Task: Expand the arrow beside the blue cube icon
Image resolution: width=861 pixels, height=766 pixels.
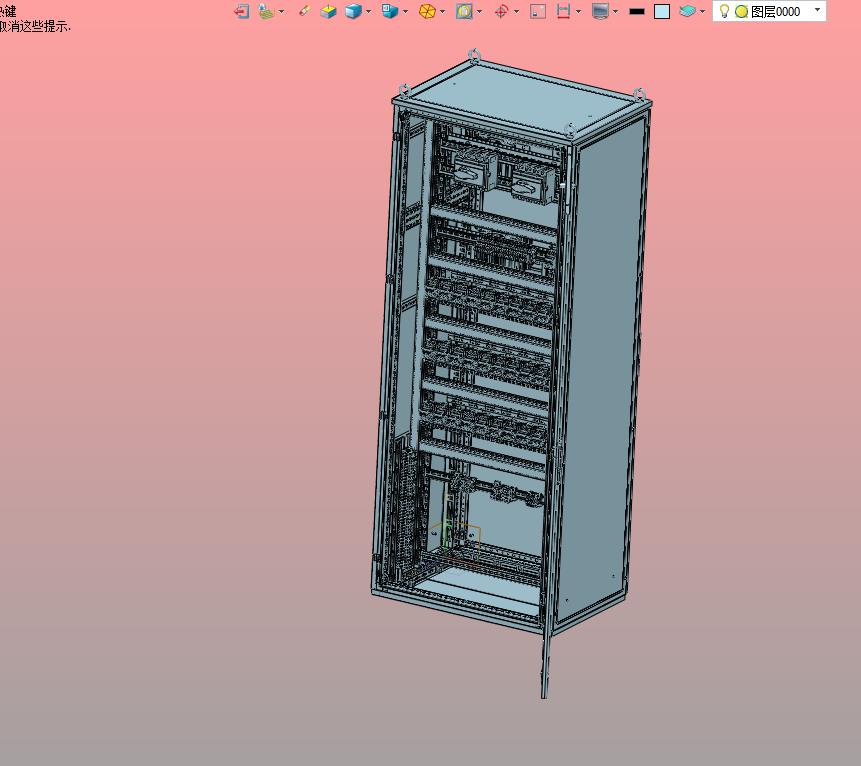Action: (369, 12)
